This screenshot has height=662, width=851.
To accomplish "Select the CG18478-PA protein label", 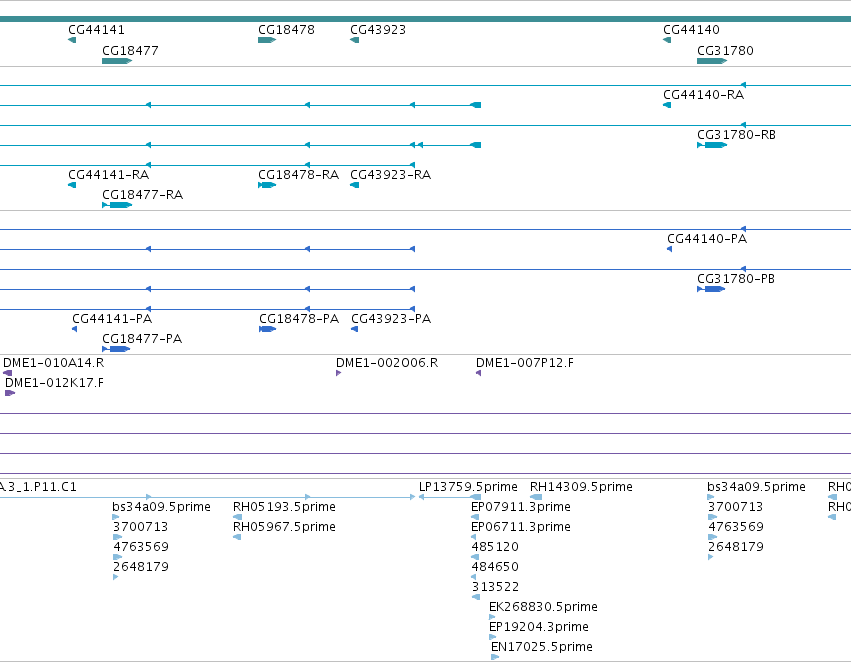I will click(299, 319).
